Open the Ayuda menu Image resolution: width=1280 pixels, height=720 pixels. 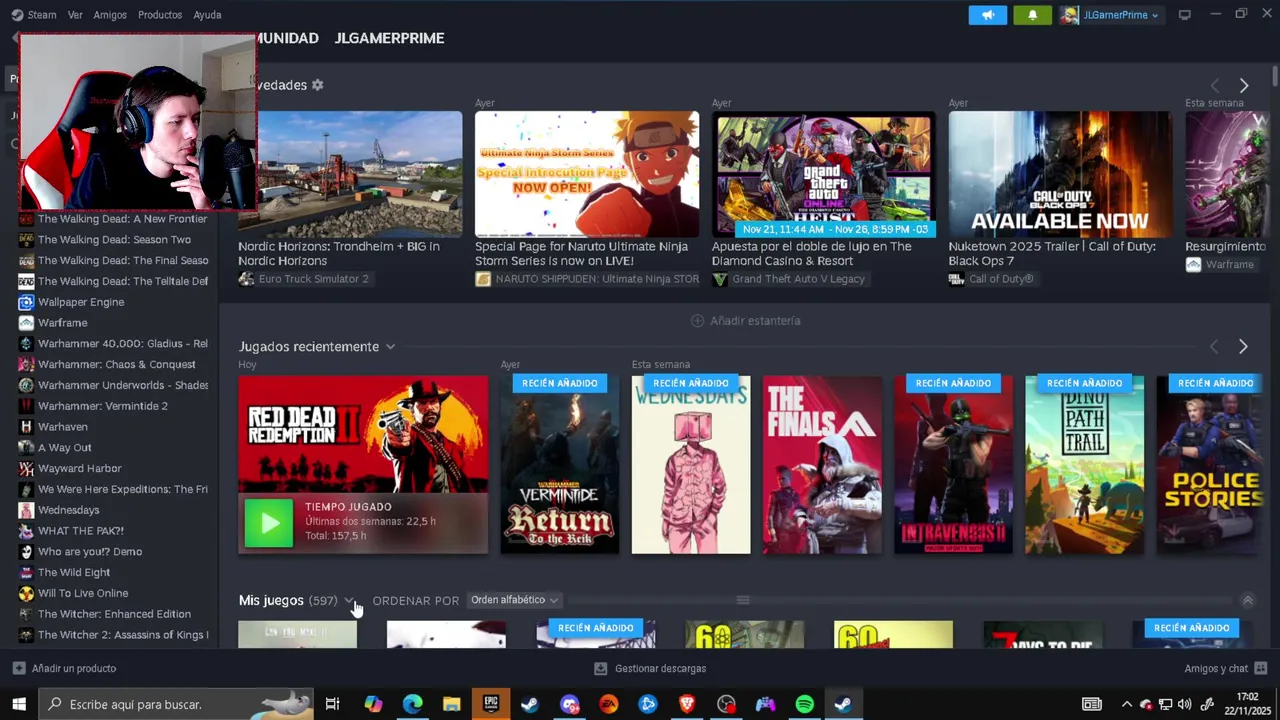tap(207, 15)
